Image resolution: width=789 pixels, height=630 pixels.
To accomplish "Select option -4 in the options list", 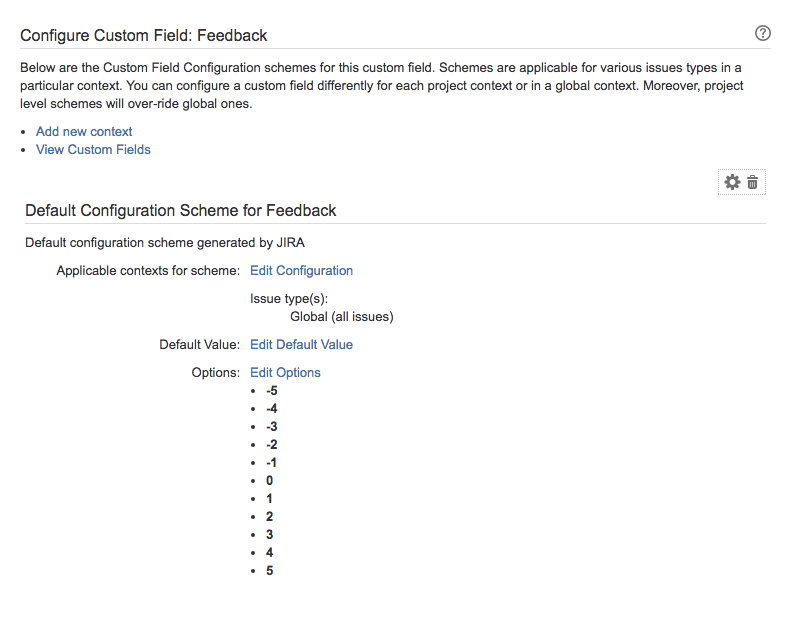I will click(272, 408).
